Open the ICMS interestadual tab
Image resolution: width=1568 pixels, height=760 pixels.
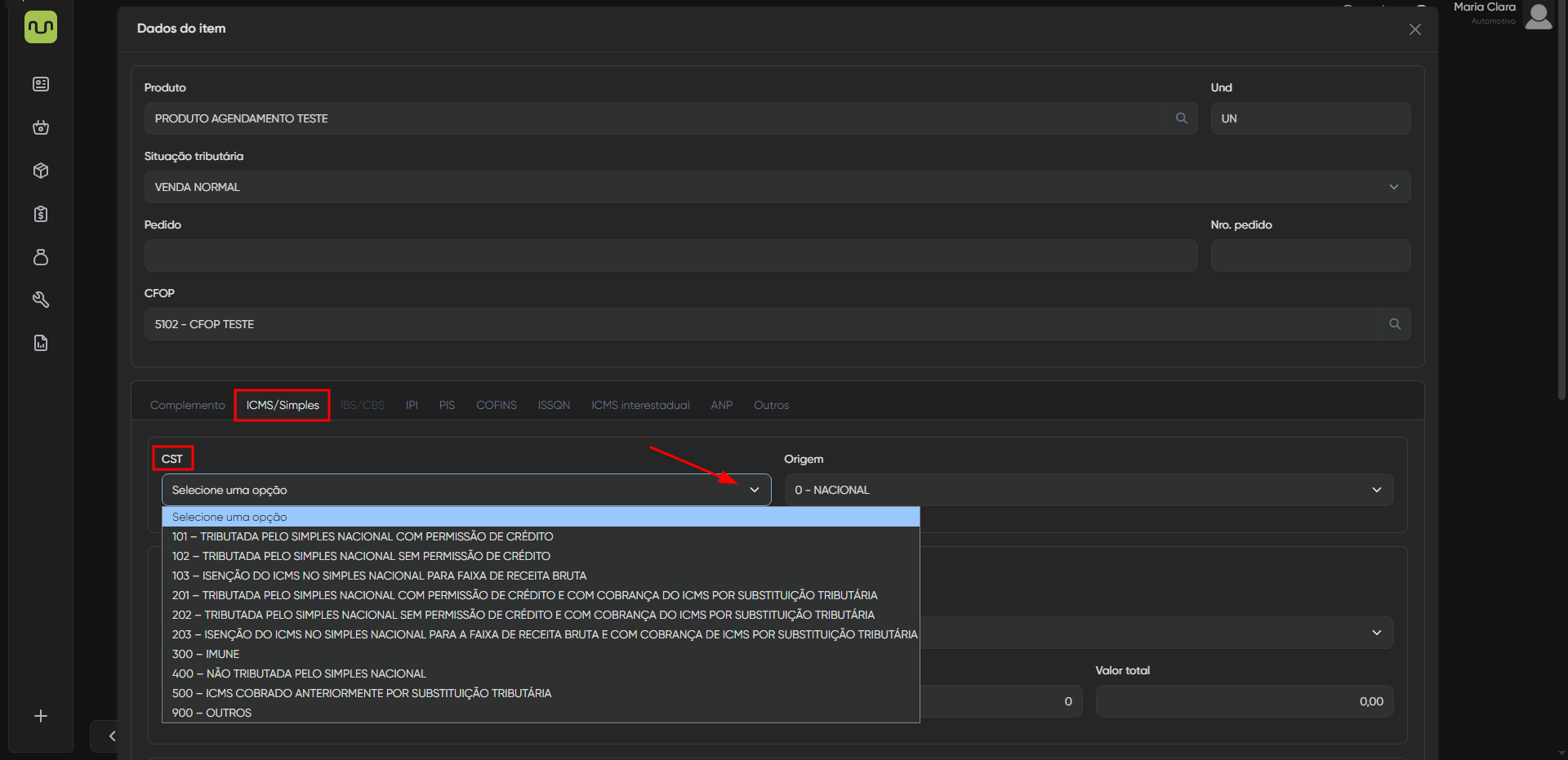639,405
